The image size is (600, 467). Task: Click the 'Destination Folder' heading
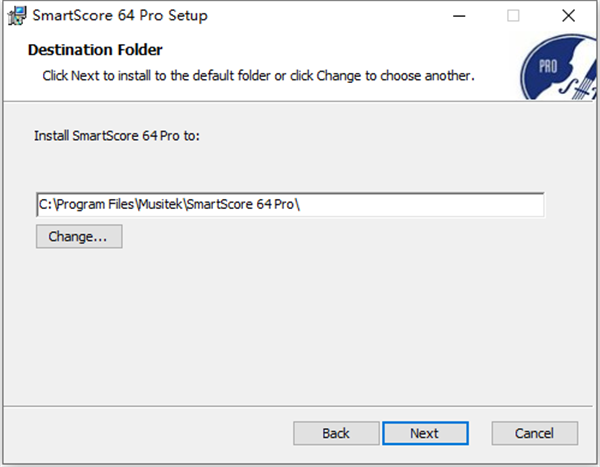pyautogui.click(x=95, y=50)
